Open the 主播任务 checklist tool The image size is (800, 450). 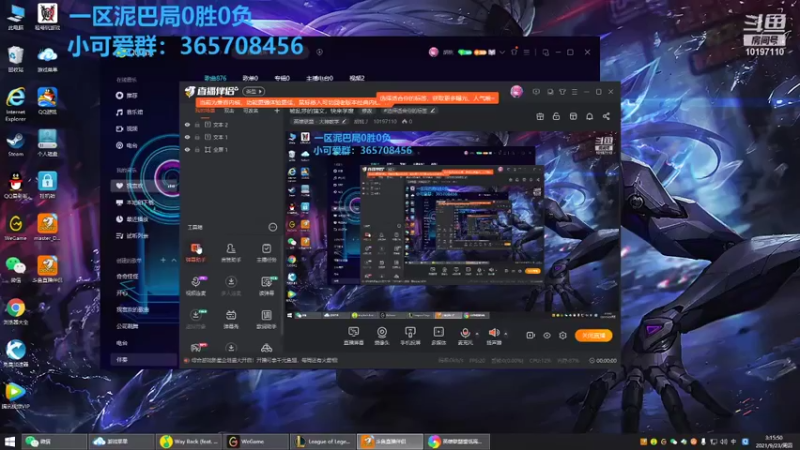coord(266,253)
